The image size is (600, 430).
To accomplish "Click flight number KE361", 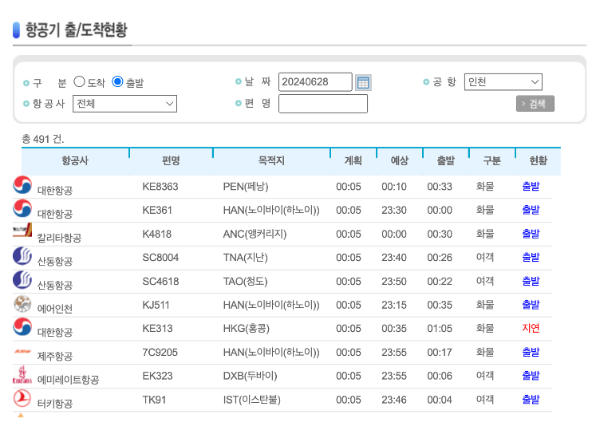I will [x=157, y=210].
